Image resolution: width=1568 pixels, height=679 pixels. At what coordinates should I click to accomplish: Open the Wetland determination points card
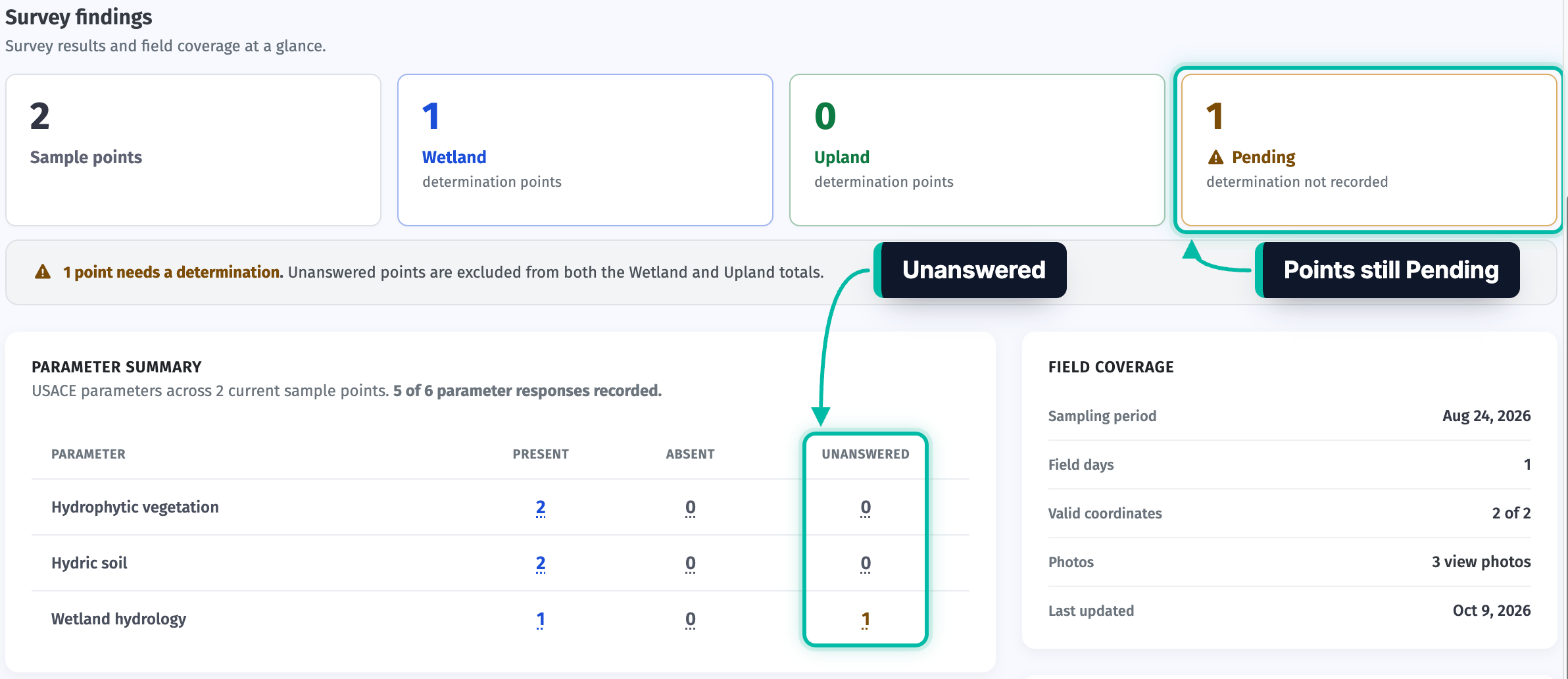coord(585,150)
